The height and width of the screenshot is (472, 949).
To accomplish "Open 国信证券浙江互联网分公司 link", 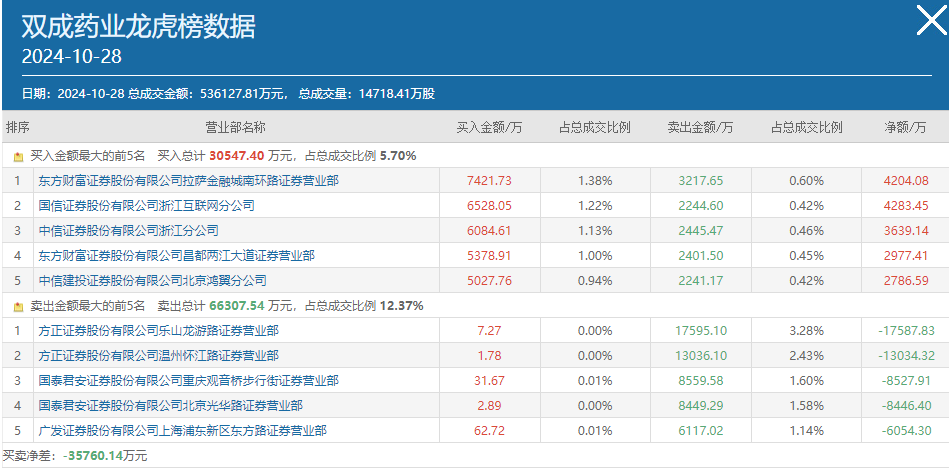I will [146, 206].
